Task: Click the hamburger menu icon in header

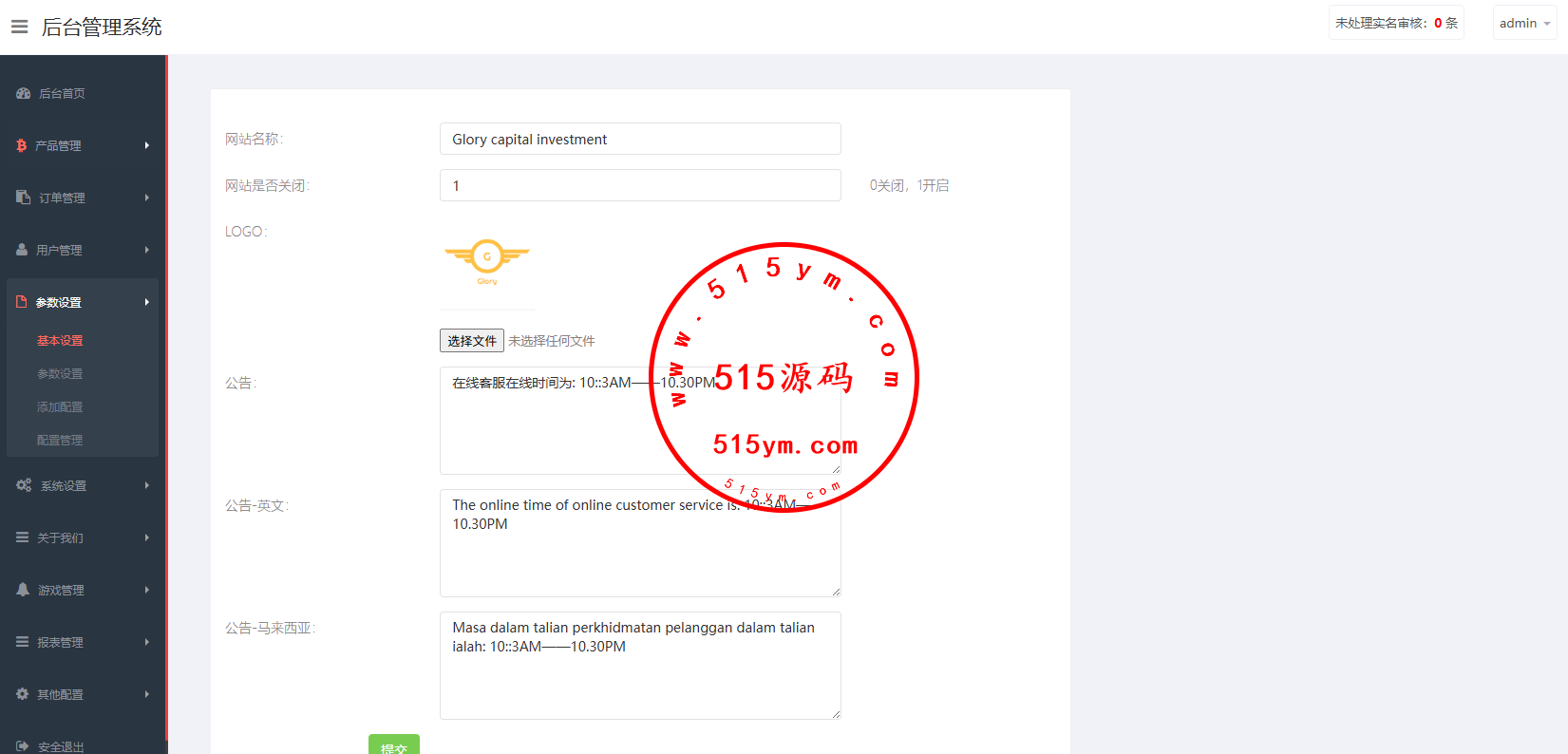Action: tap(19, 27)
